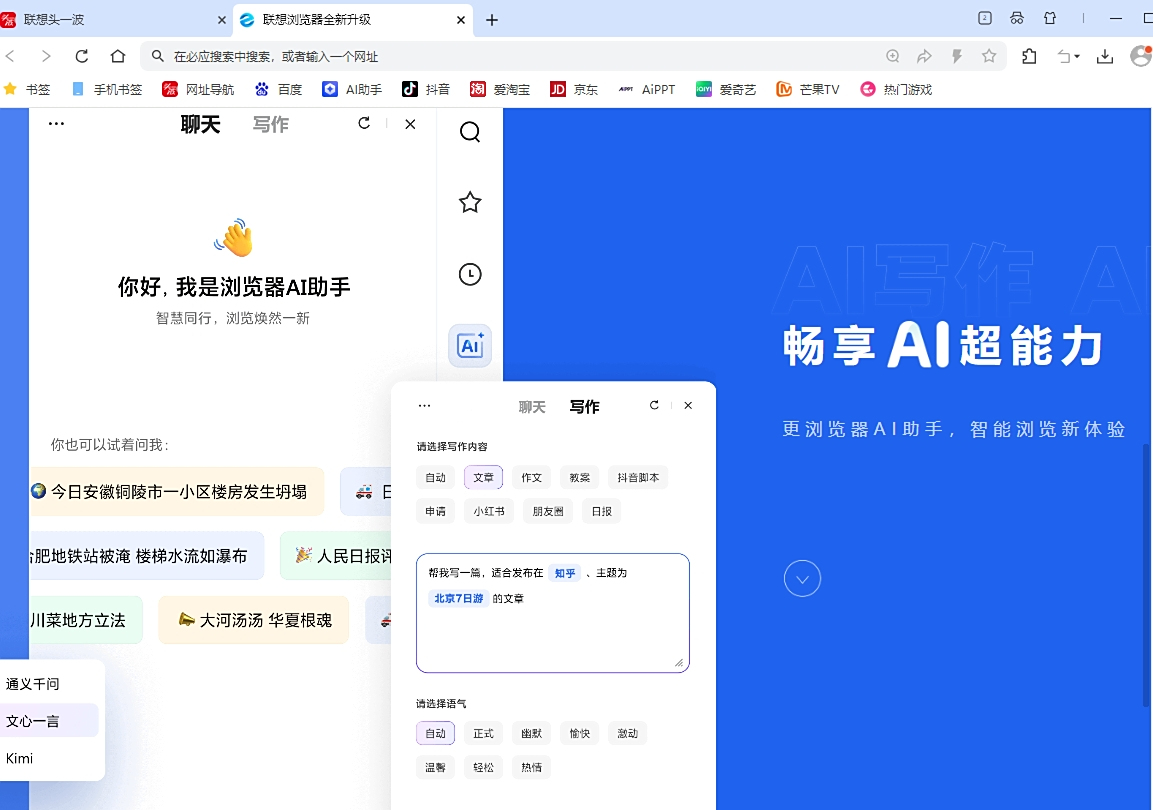Open search in the AI assistant sidebar
Viewport: 1153px width, 810px height.
pyautogui.click(x=470, y=131)
